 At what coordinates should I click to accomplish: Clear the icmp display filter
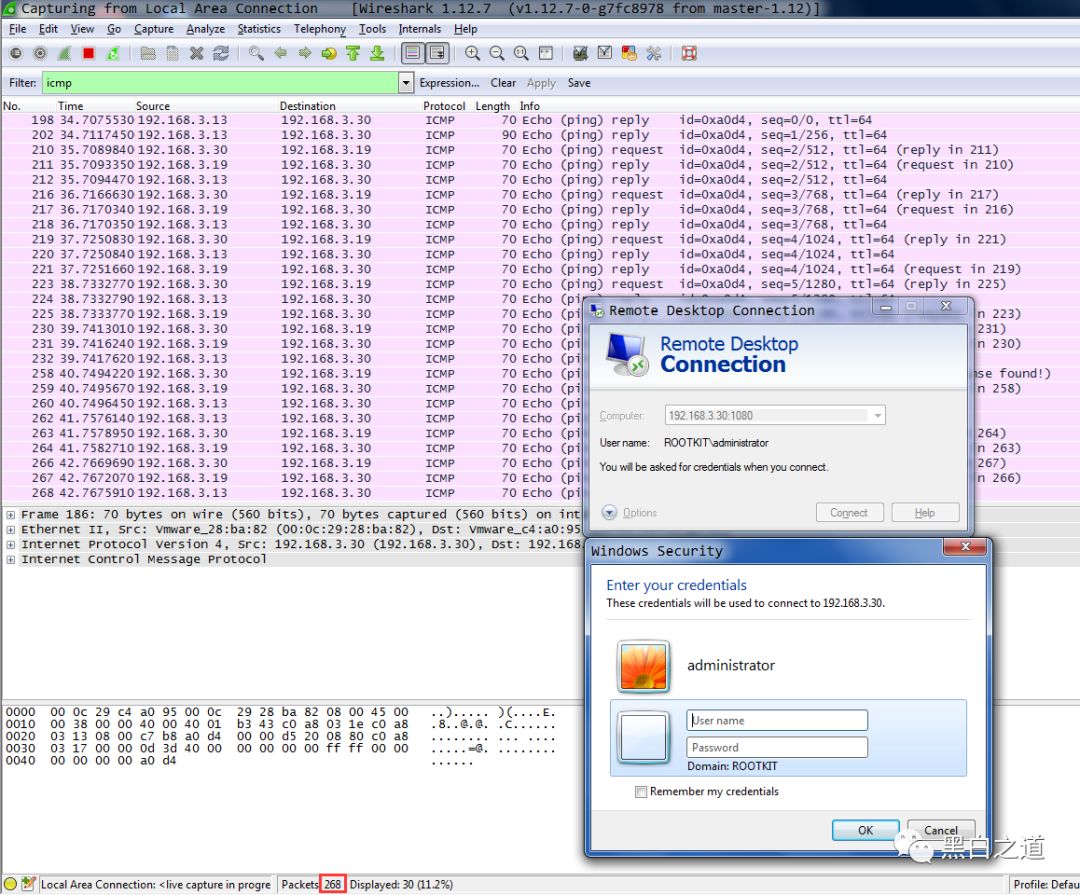(503, 83)
